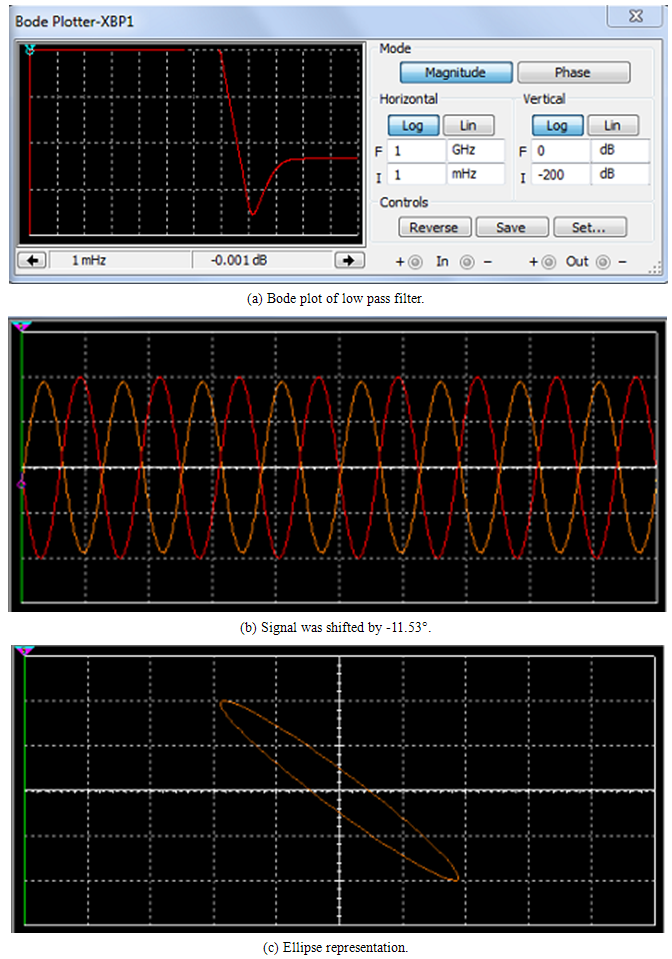Close the Bode Plotter-XBP1 window

(x=634, y=17)
